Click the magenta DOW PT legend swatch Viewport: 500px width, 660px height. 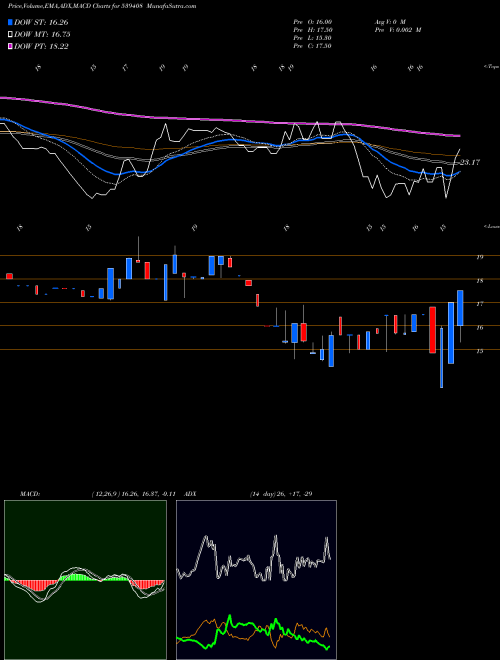(x=11, y=46)
